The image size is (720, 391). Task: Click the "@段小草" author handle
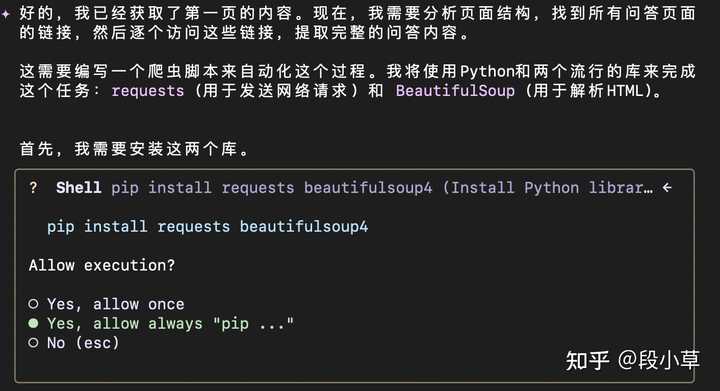coord(659,360)
